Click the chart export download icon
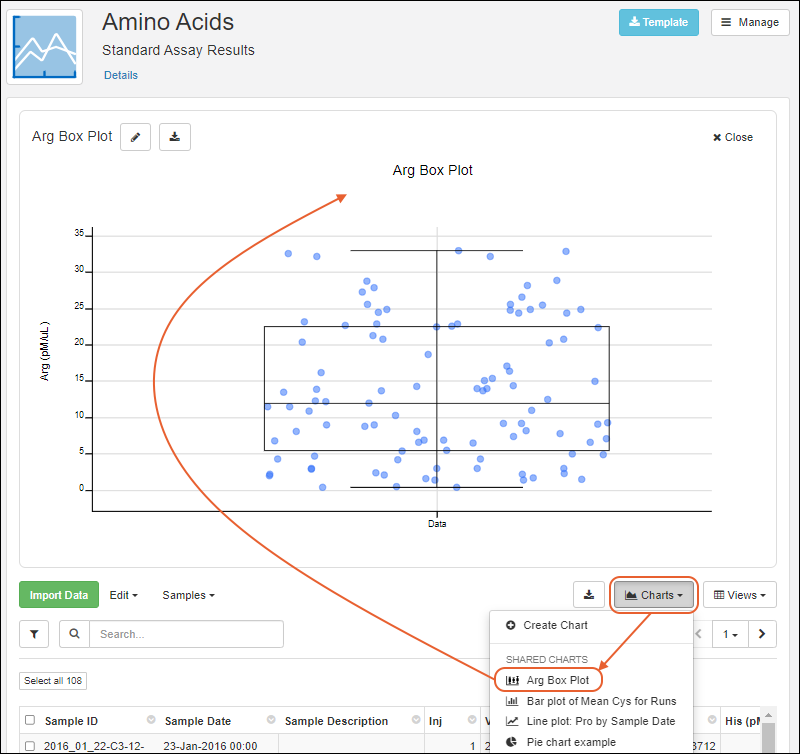The height and width of the screenshot is (754, 800). (175, 137)
